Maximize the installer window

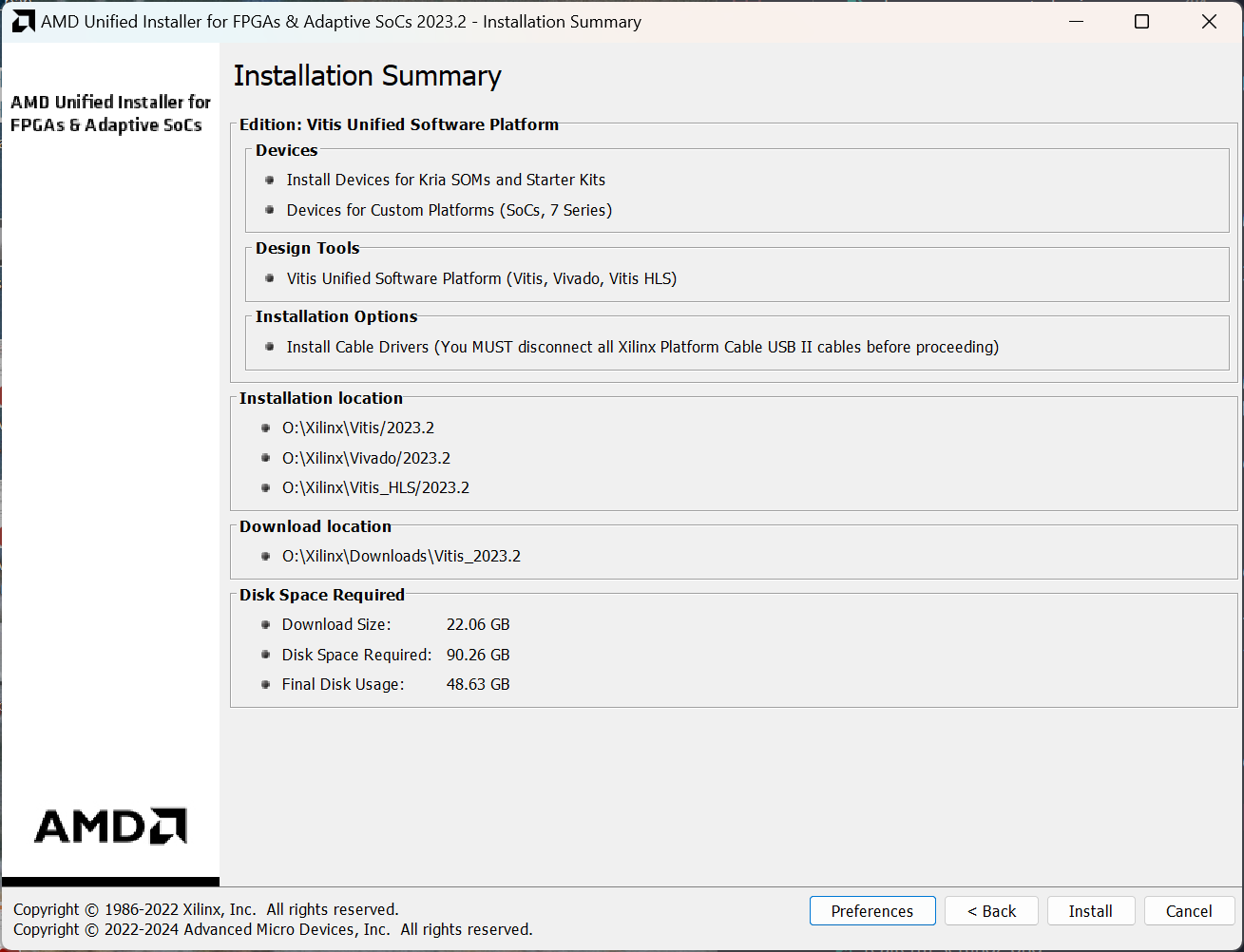tap(1142, 22)
